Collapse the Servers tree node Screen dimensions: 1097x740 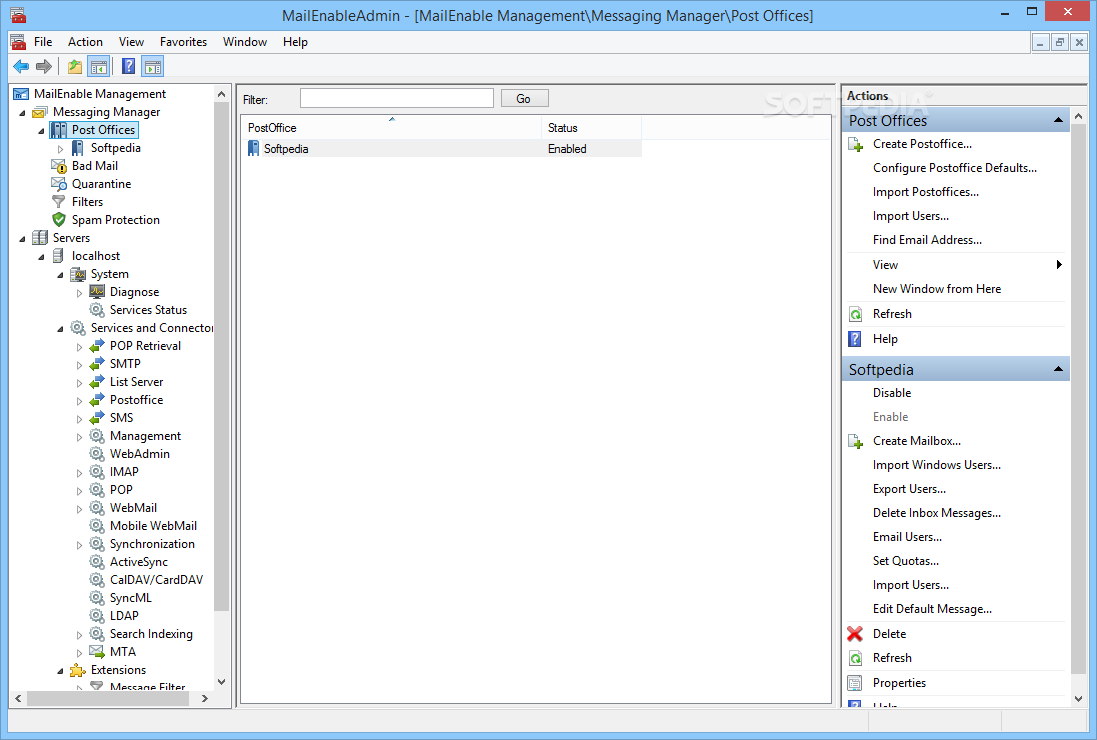pos(22,239)
